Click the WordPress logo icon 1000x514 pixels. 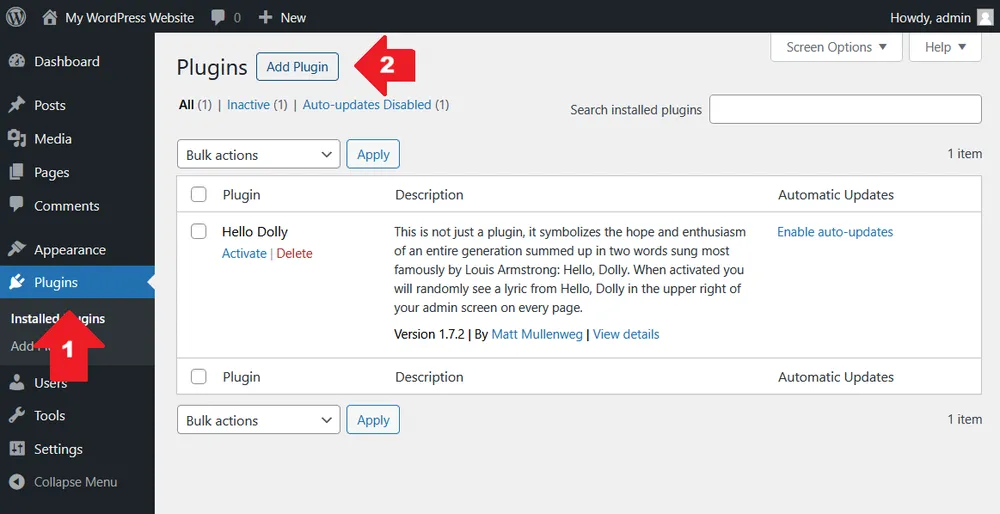16,17
